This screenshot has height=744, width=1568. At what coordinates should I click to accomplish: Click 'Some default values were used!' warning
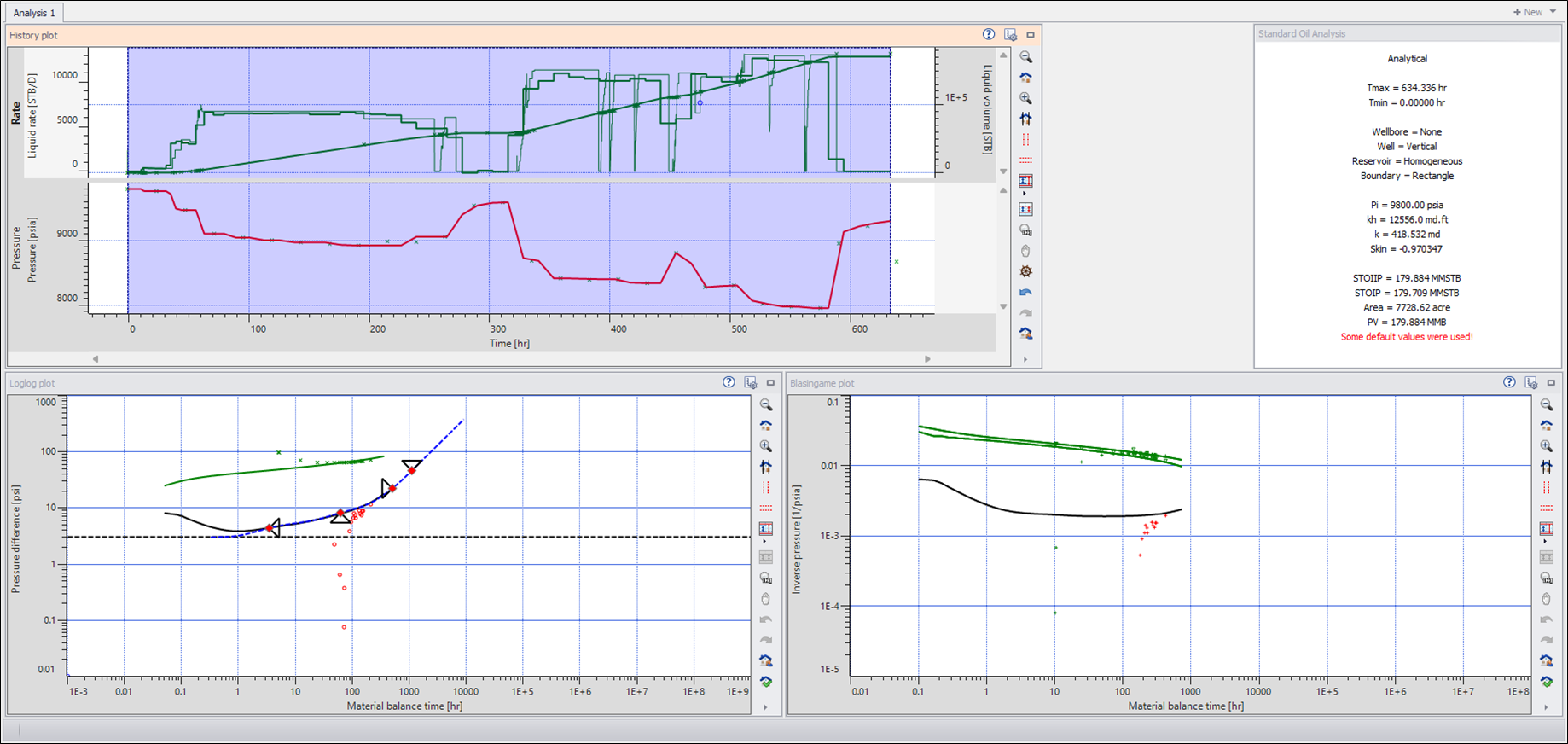coord(1407,337)
